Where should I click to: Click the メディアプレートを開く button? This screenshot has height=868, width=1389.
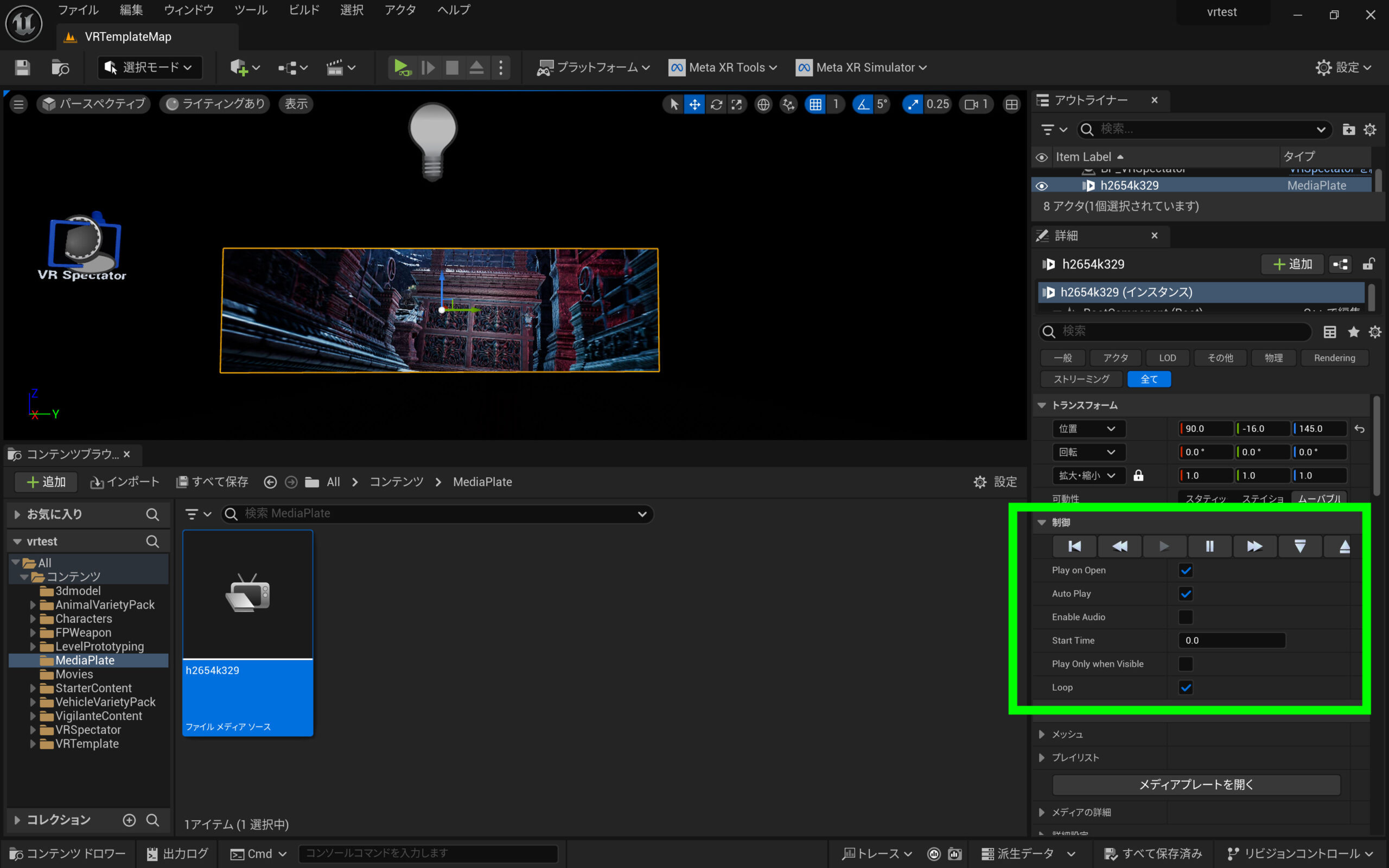click(x=1196, y=785)
